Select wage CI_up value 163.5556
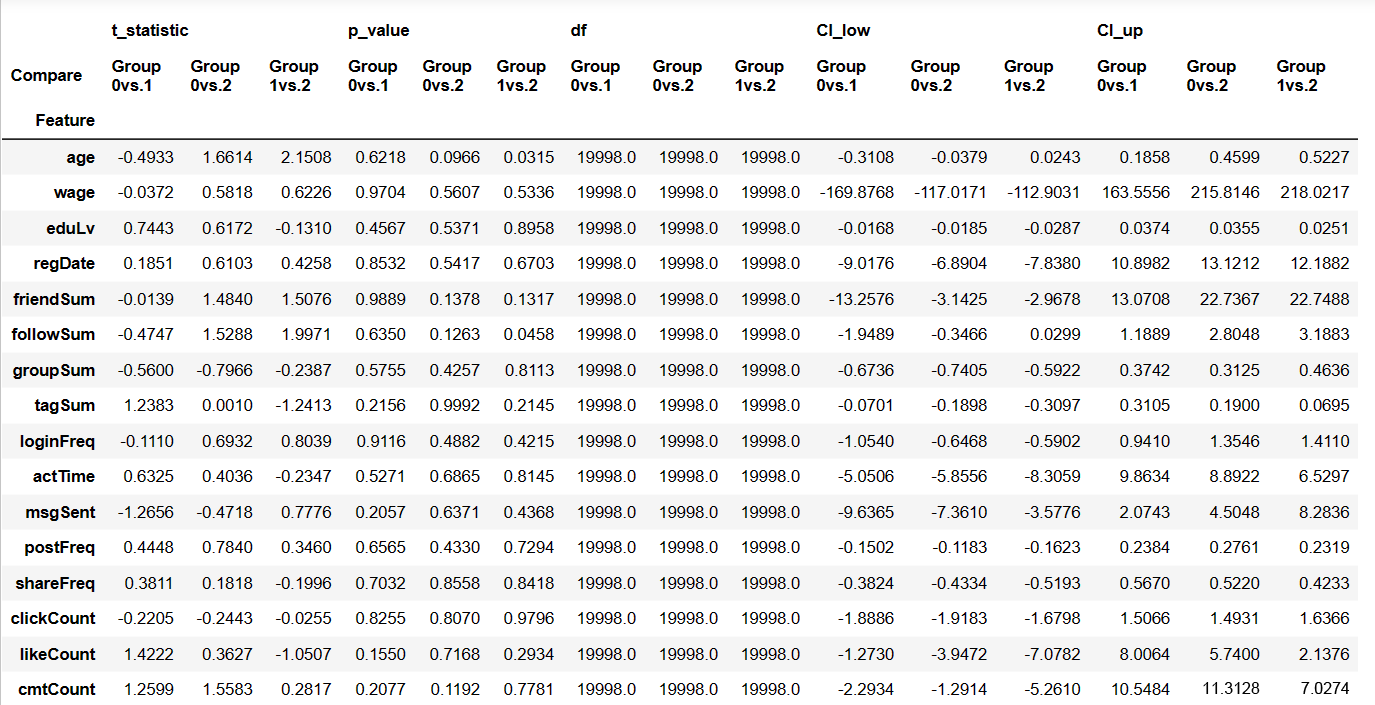 pyautogui.click(x=1135, y=192)
